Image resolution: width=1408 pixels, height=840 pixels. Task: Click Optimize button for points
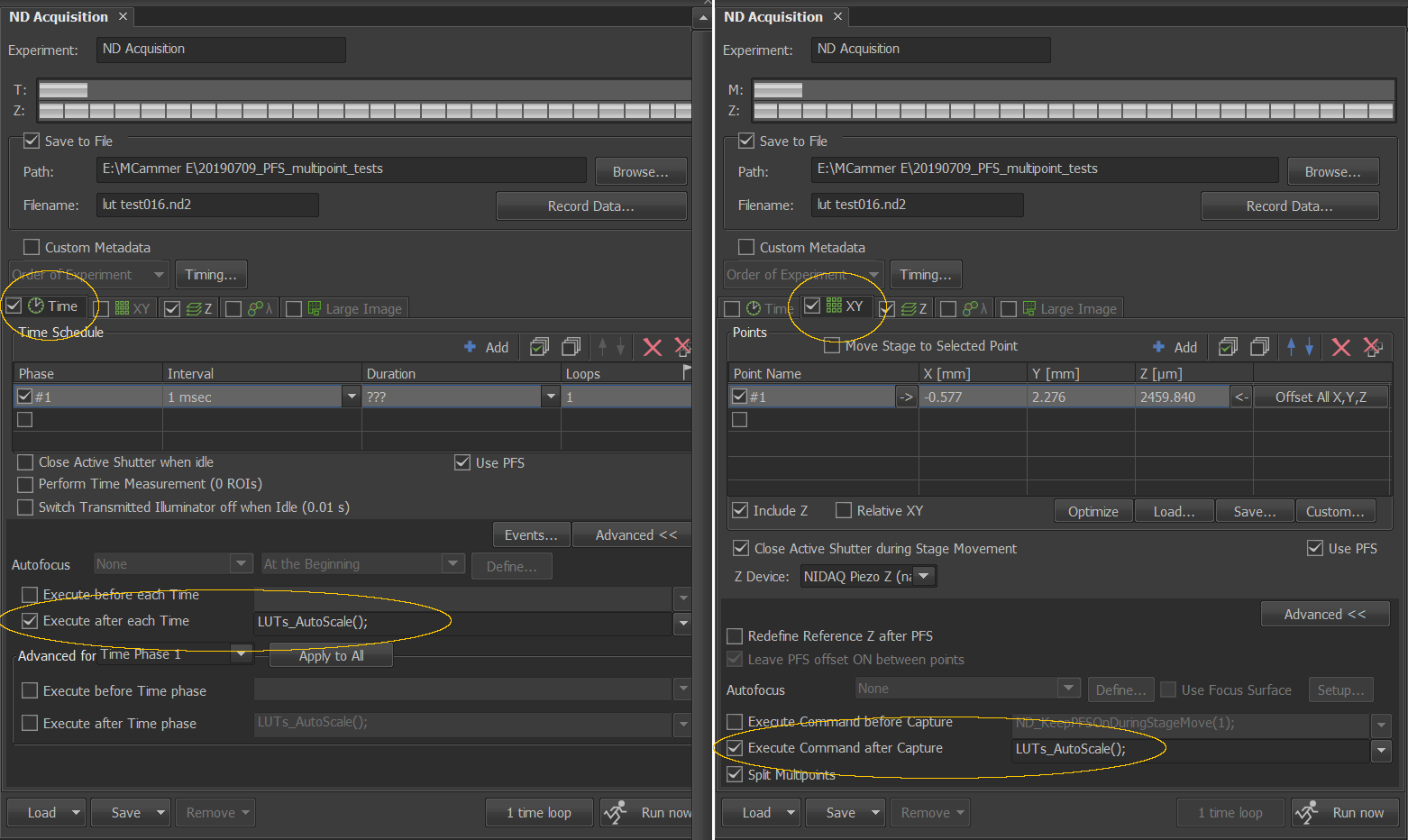coord(1093,512)
